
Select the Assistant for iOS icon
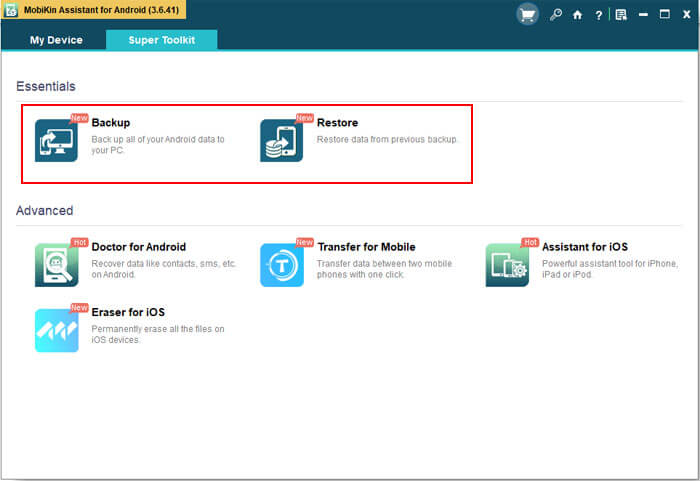pyautogui.click(x=507, y=265)
